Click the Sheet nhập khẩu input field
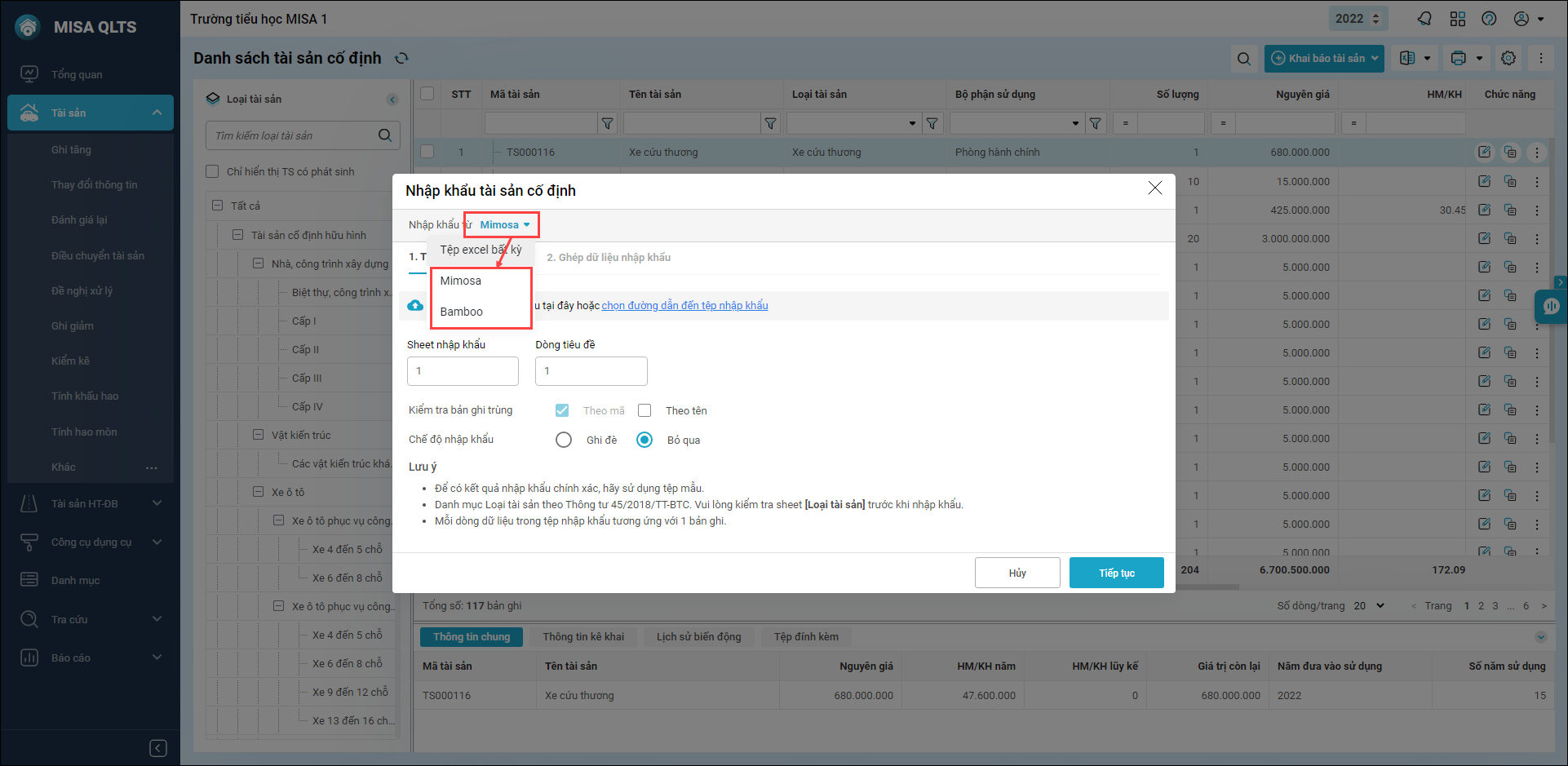Screen dimensions: 1568x766 pos(463,371)
